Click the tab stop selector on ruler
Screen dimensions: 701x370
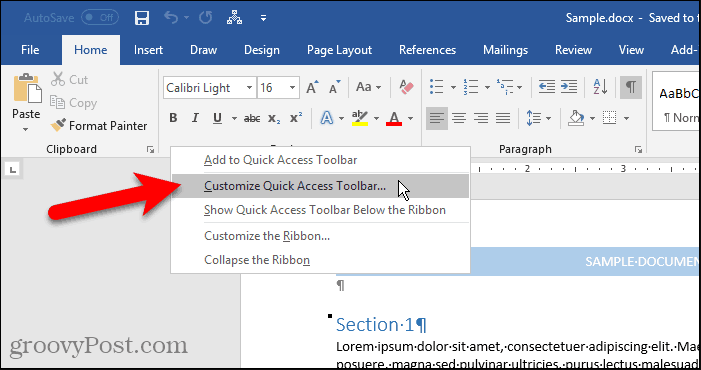(13, 169)
